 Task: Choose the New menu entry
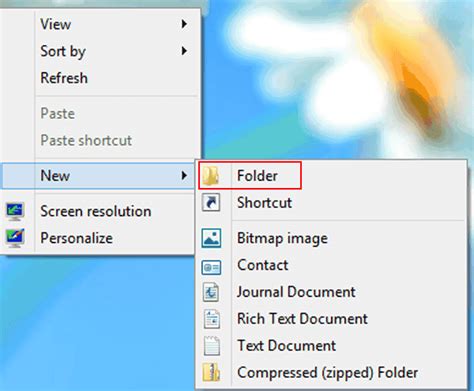coord(99,176)
